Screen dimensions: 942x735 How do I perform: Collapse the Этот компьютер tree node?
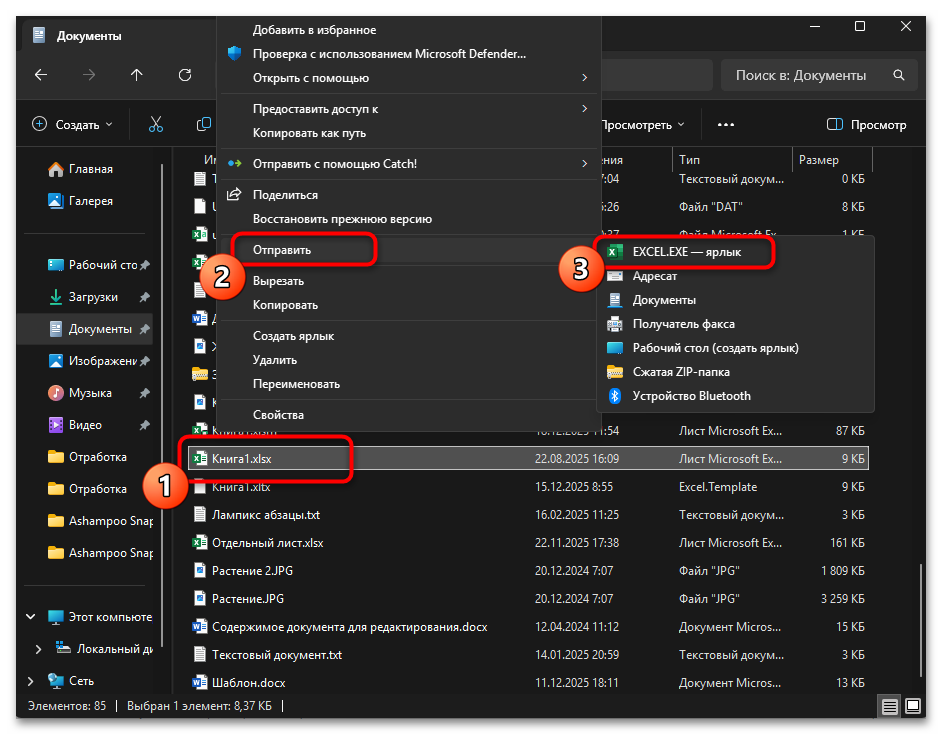click(31, 617)
